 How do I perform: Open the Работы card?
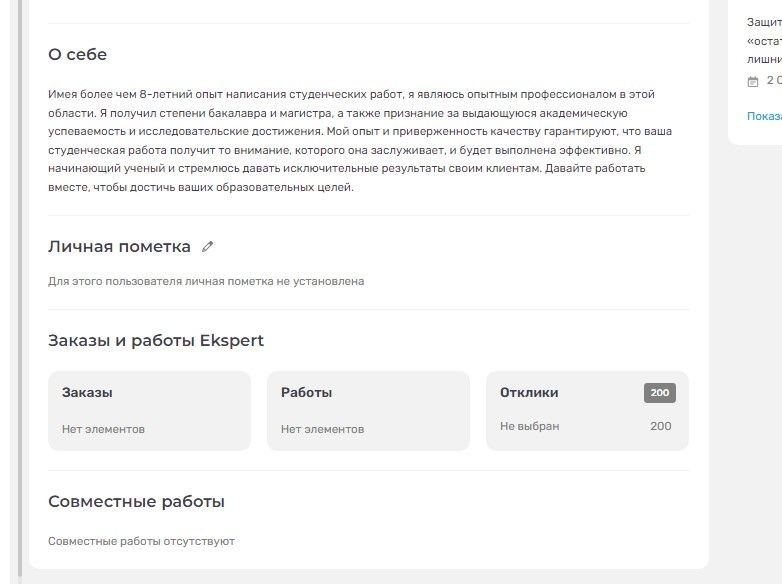tap(368, 410)
